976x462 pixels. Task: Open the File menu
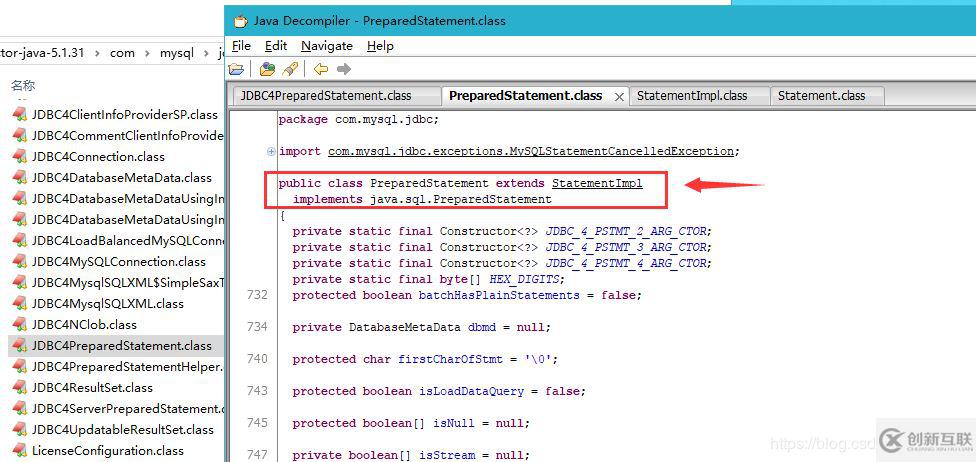pyautogui.click(x=241, y=46)
